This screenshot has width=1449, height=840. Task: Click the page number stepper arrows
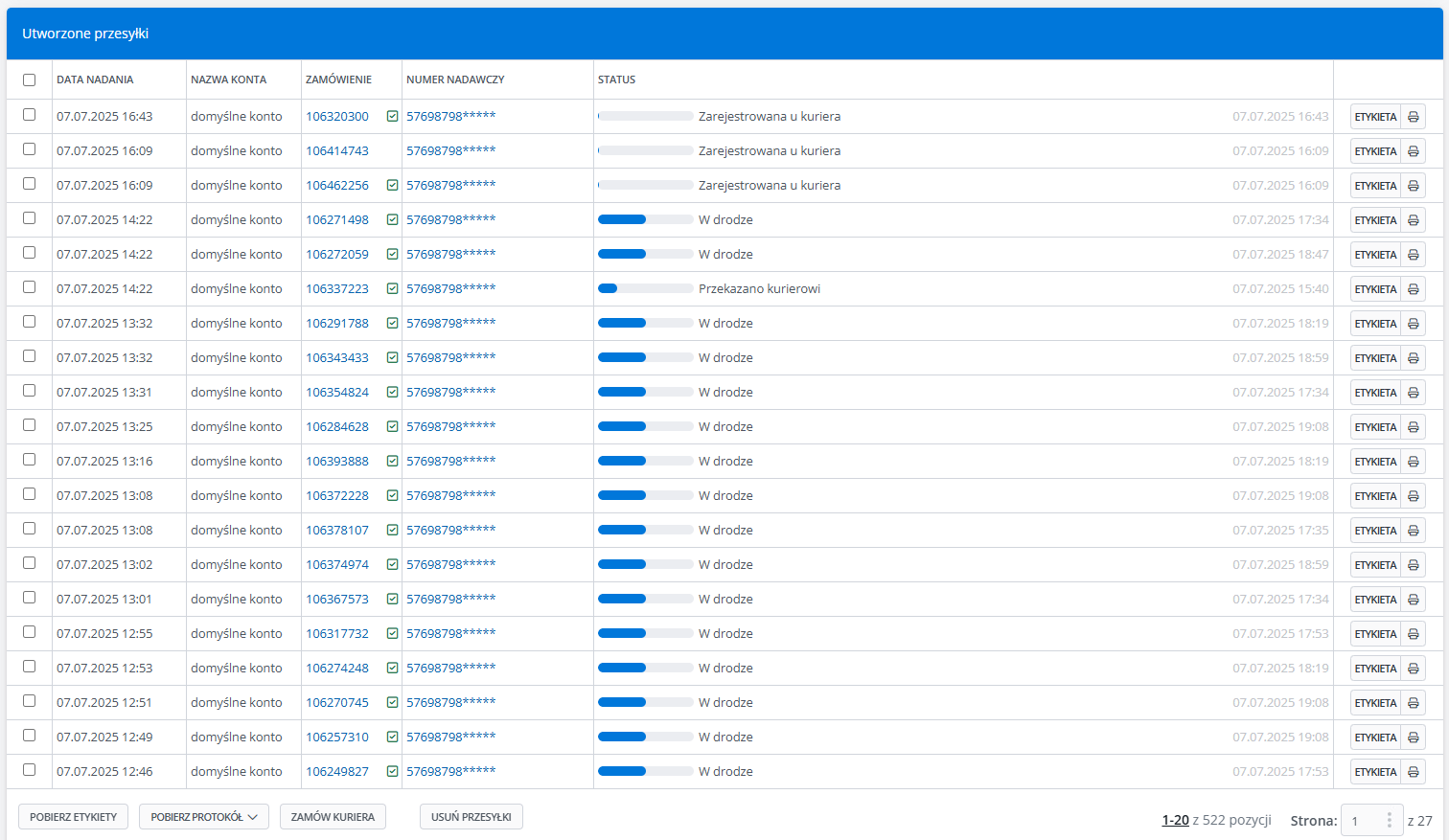[1389, 821]
